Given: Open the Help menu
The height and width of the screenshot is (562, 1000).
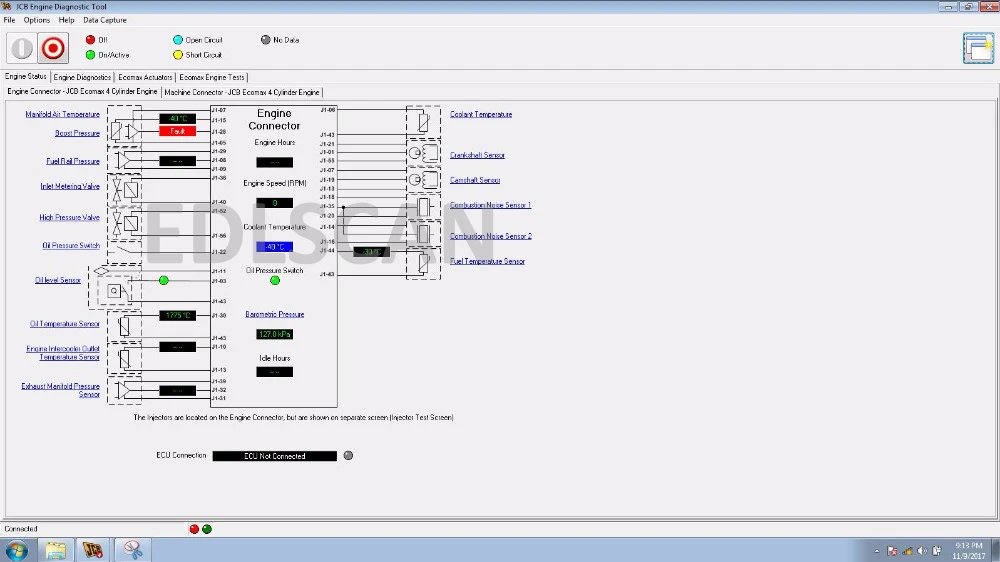Looking at the screenshot, I should [x=66, y=20].
